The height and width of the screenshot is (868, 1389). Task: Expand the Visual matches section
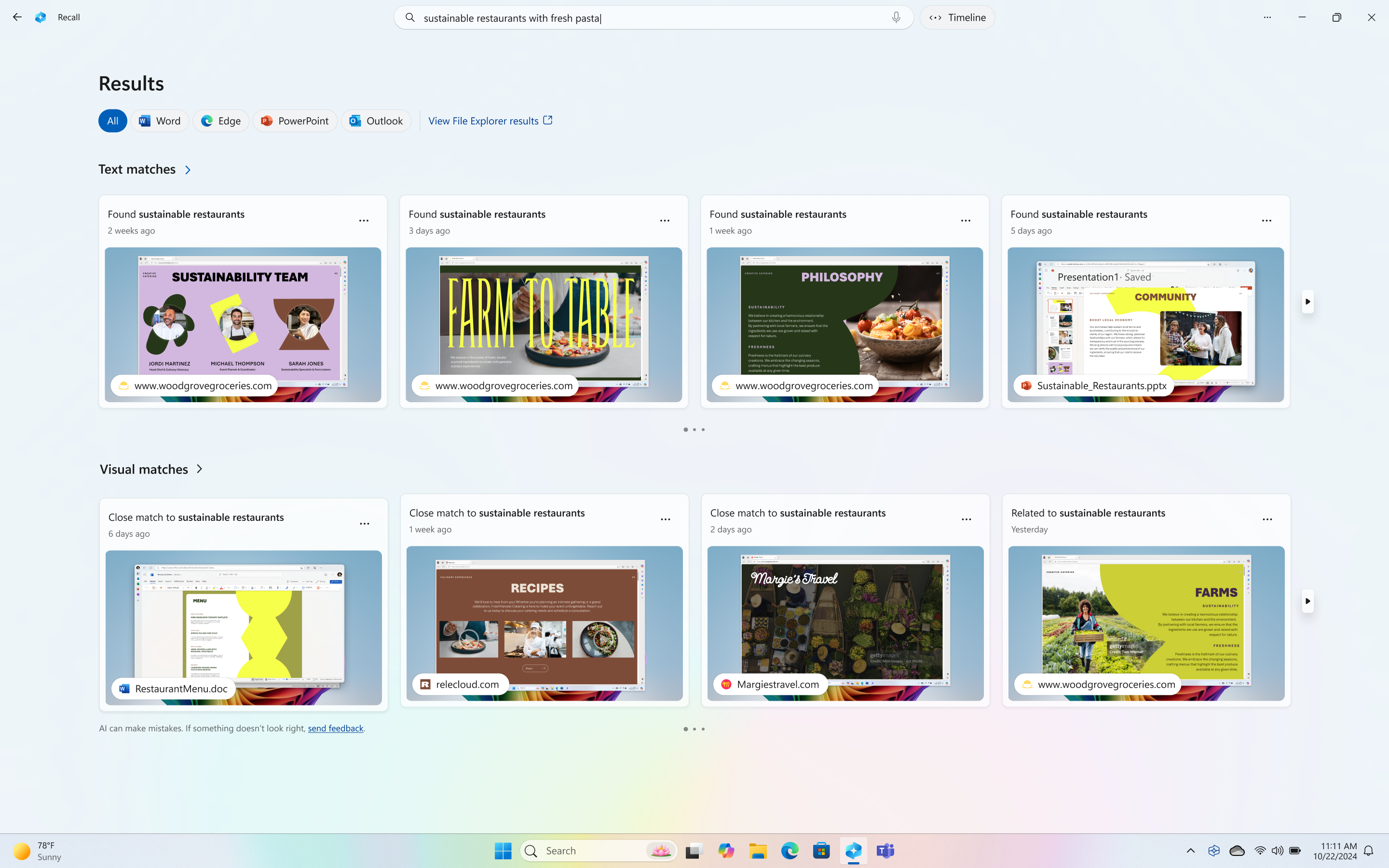point(200,469)
